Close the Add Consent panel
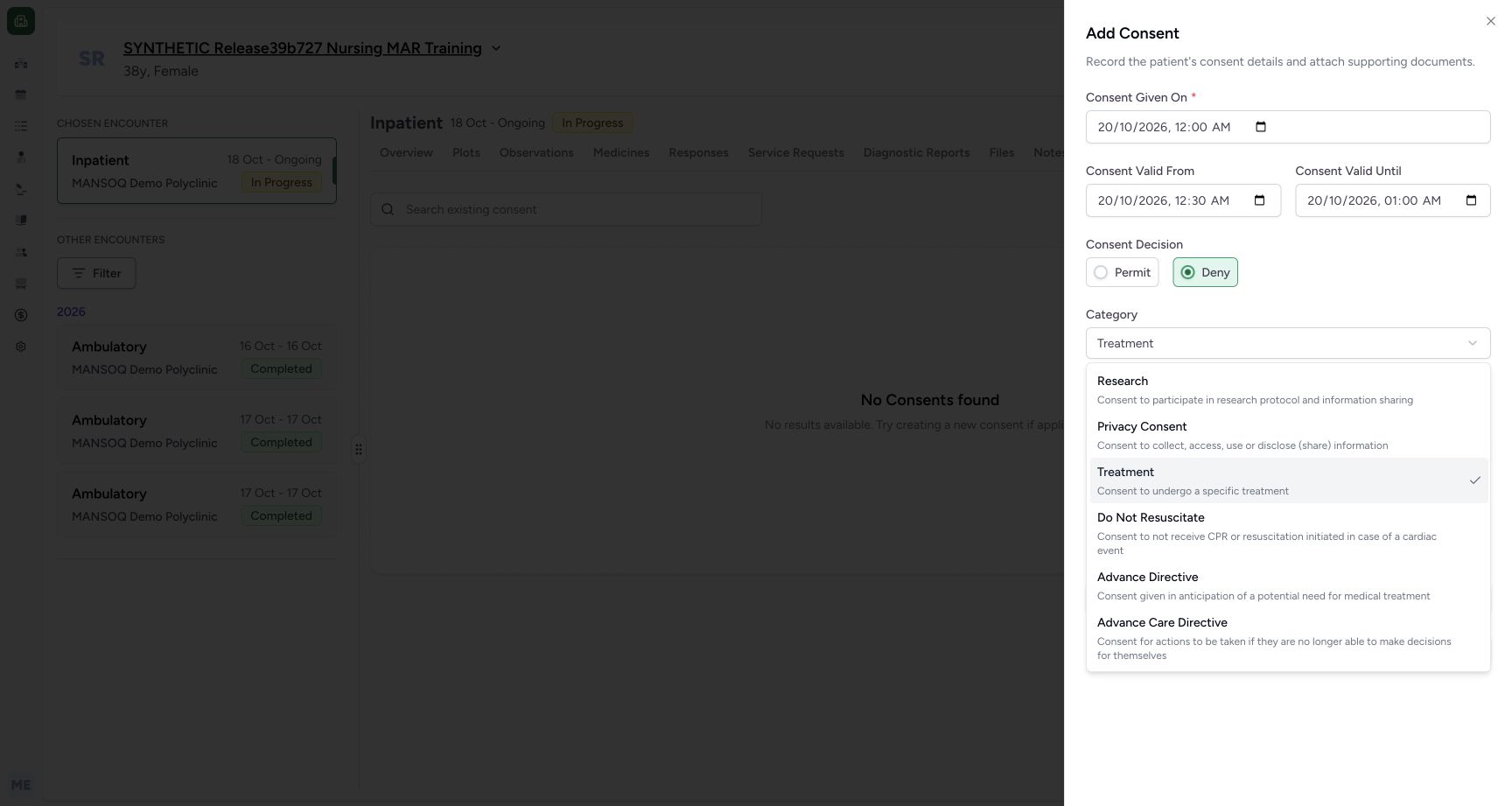The height and width of the screenshot is (806, 1512). (x=1490, y=21)
